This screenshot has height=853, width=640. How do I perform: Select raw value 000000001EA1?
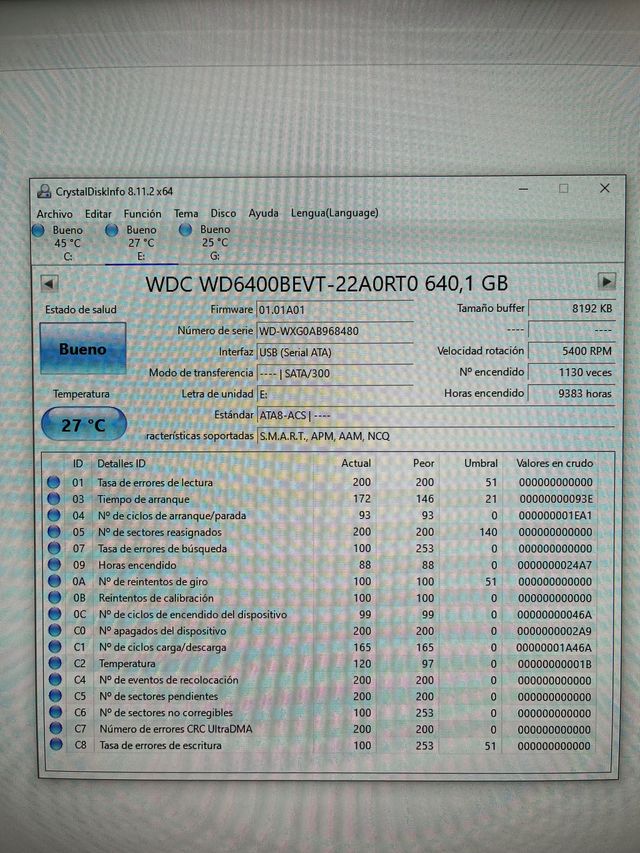point(555,515)
